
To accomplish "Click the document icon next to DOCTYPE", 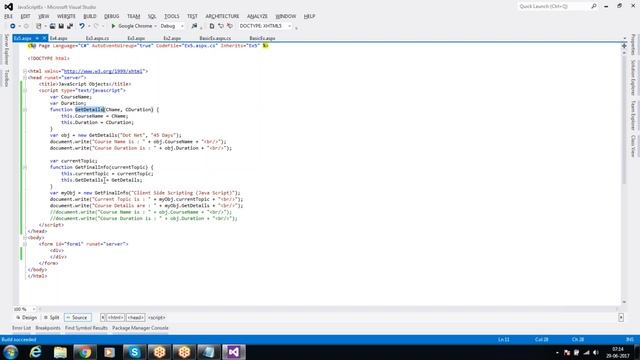I will click(212, 26).
